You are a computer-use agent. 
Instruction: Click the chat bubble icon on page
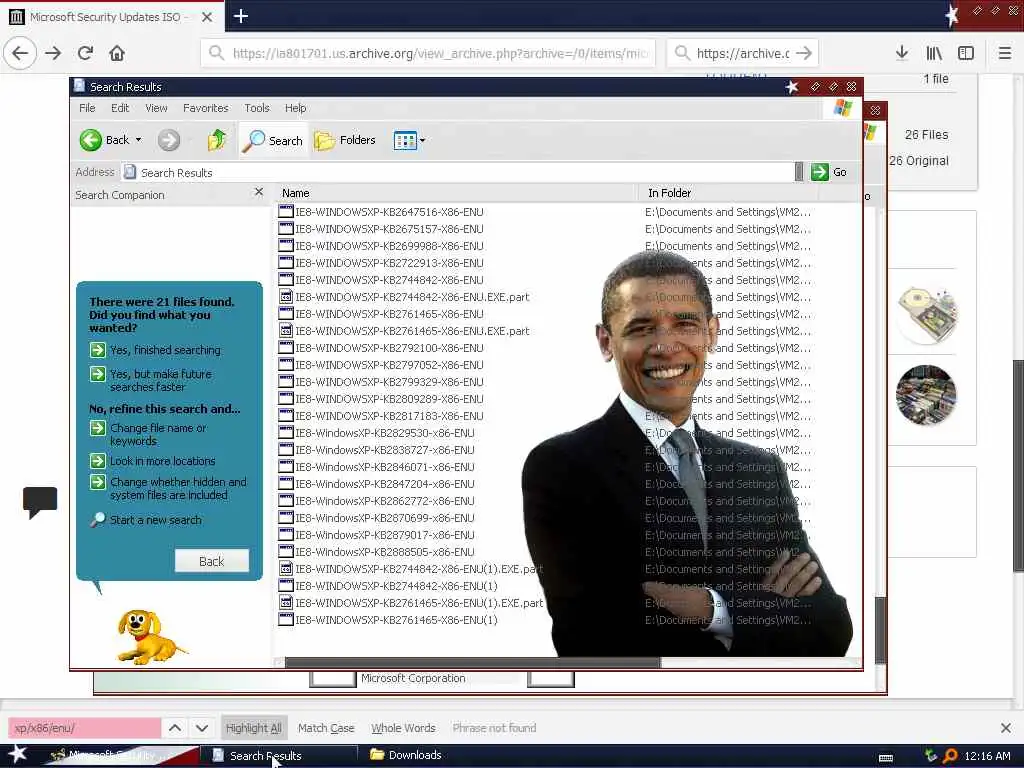40,502
